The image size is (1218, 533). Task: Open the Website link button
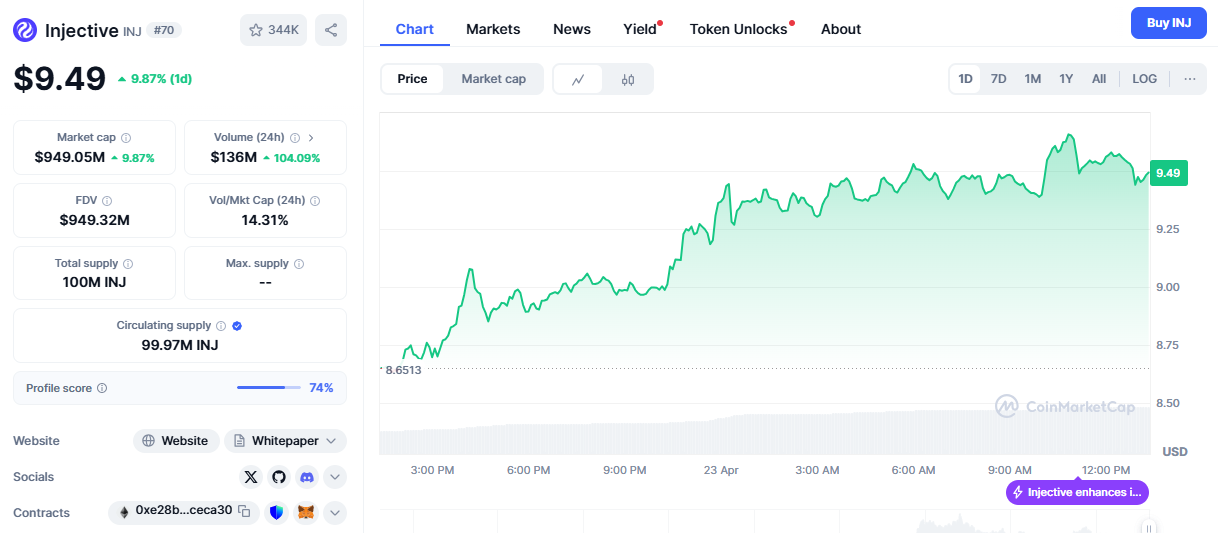coord(176,441)
